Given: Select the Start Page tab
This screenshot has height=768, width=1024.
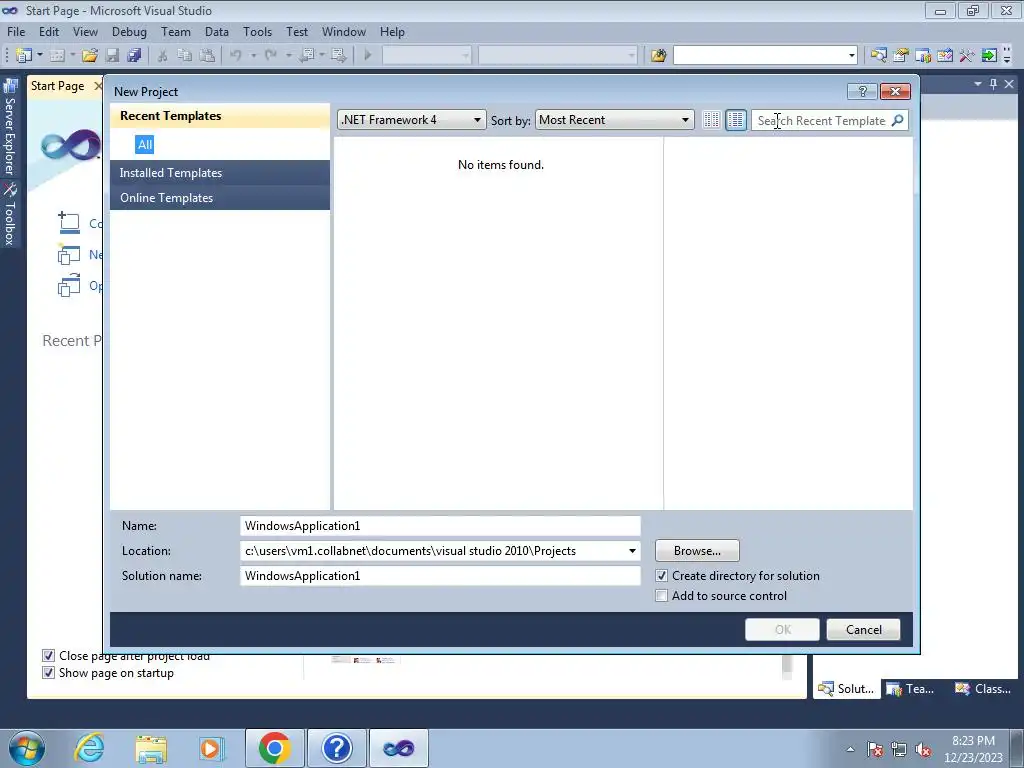Looking at the screenshot, I should (x=57, y=86).
